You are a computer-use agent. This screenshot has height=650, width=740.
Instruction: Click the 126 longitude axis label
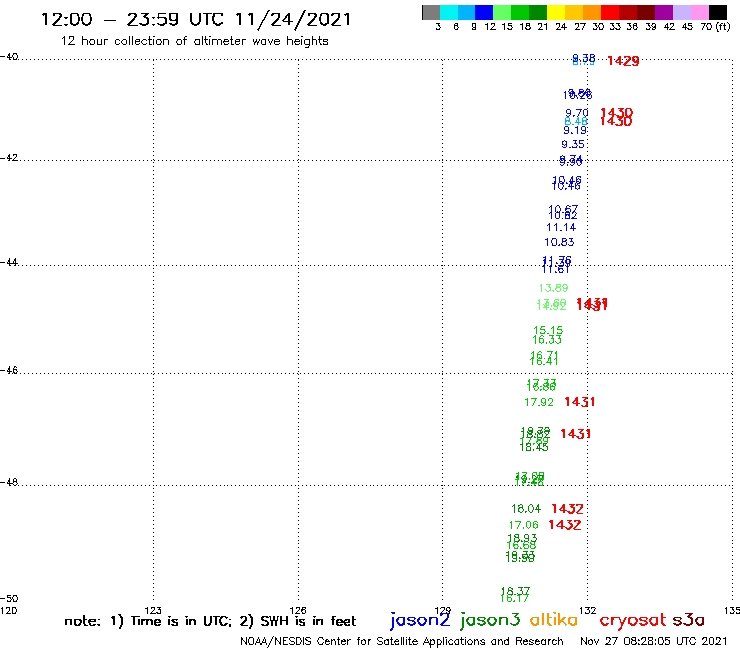click(298, 610)
